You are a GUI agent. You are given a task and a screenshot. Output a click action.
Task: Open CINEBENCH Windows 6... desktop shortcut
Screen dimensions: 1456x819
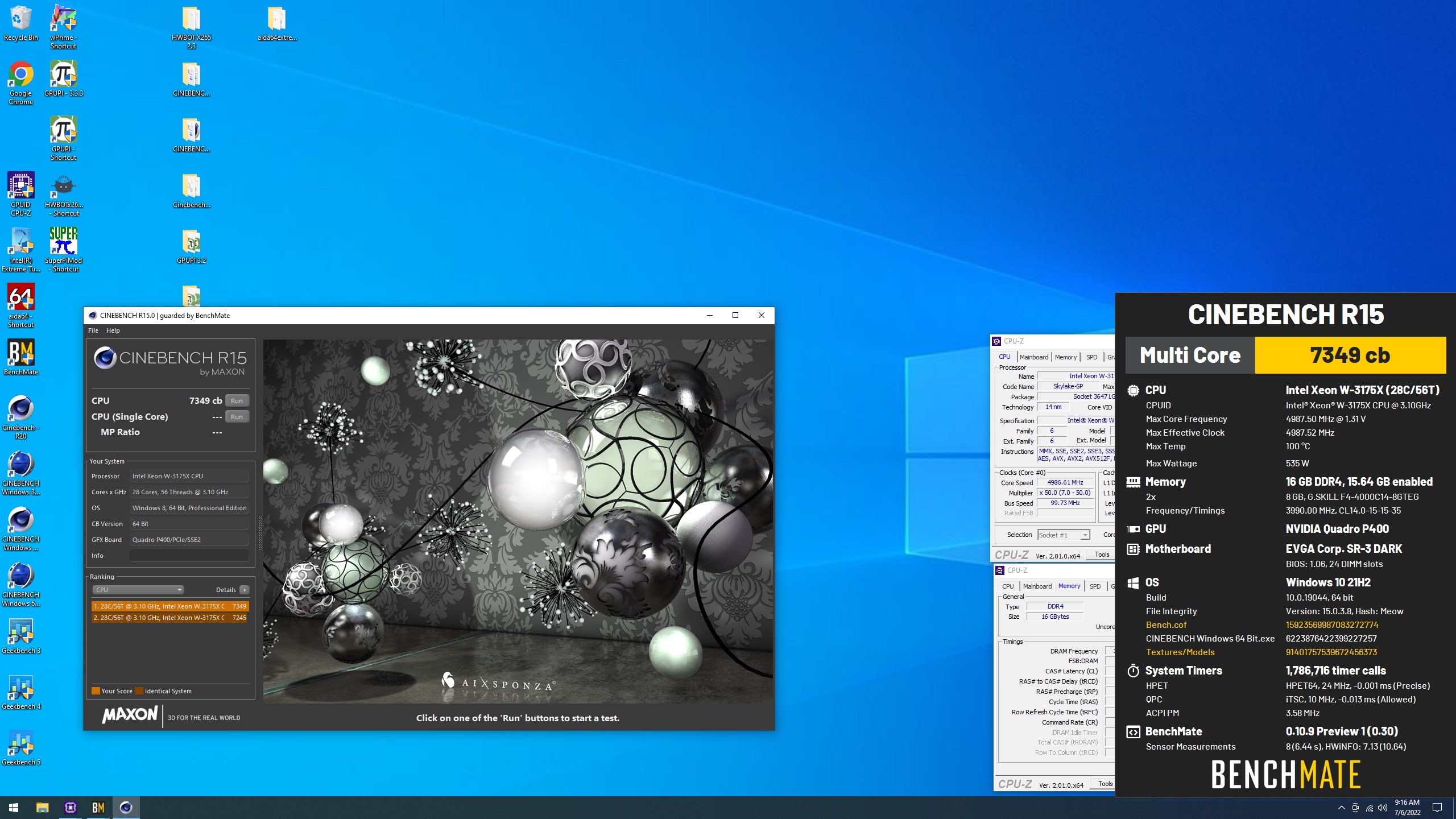tap(21, 585)
